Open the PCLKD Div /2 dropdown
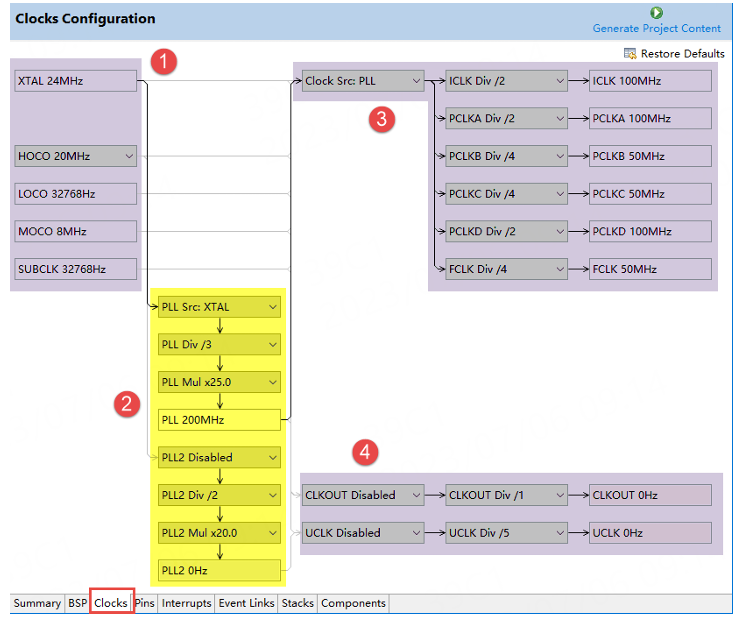738x621 pixels. click(506, 231)
